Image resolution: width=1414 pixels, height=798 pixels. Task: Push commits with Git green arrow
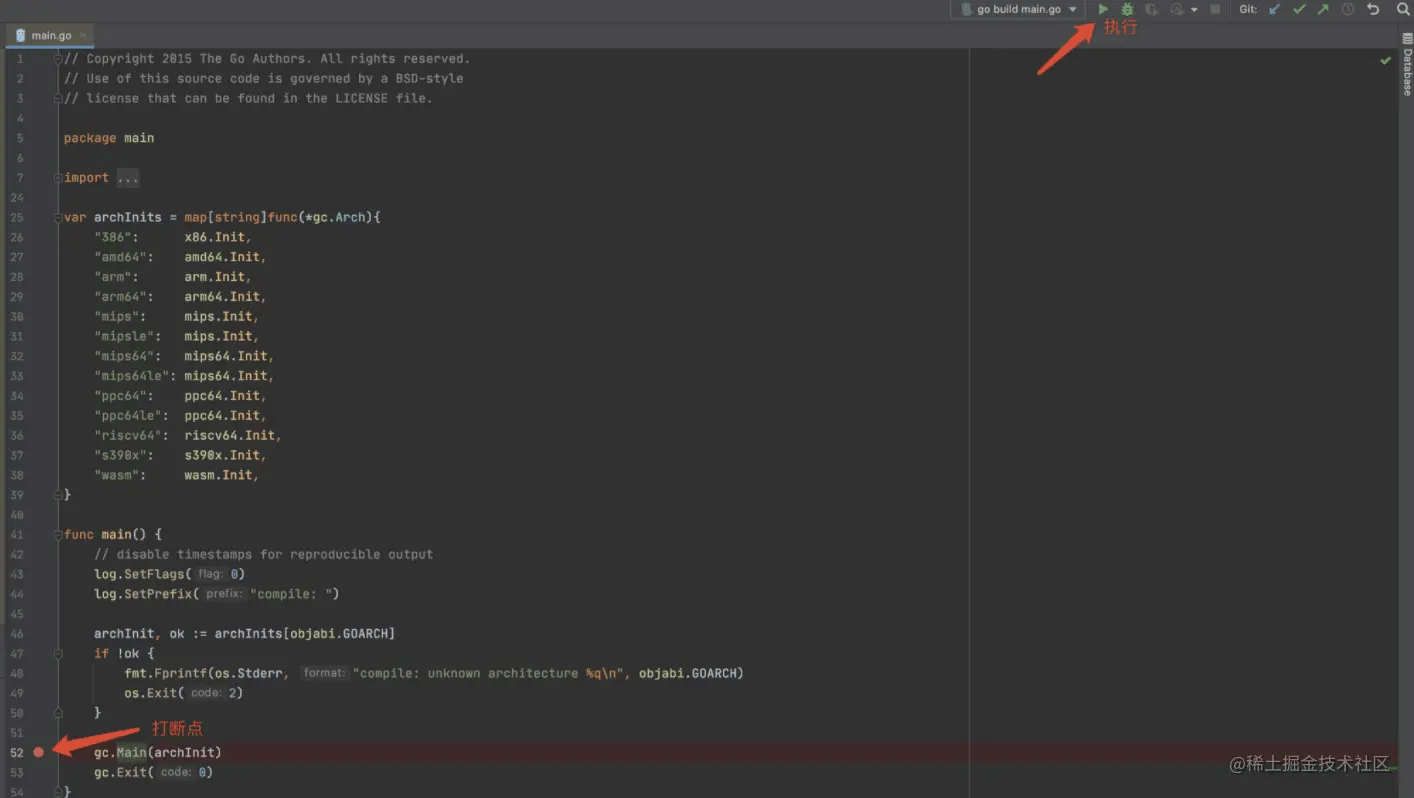(1323, 9)
